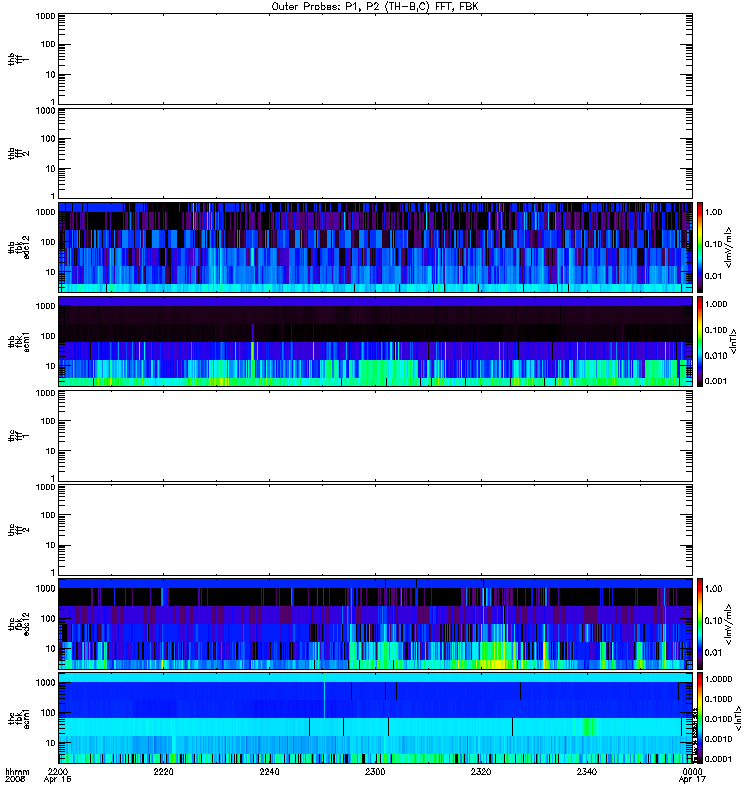Click the color bar beside thc fbk scm1
Screen dimensions: 750x800
click(700, 718)
